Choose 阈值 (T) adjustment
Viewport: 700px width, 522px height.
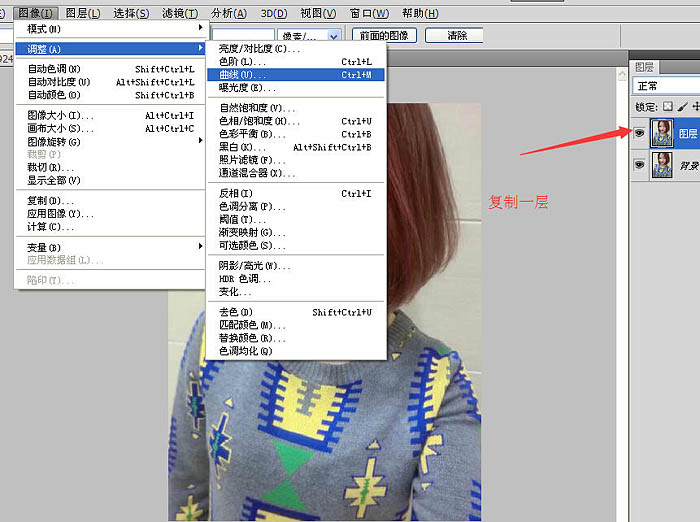(296, 219)
